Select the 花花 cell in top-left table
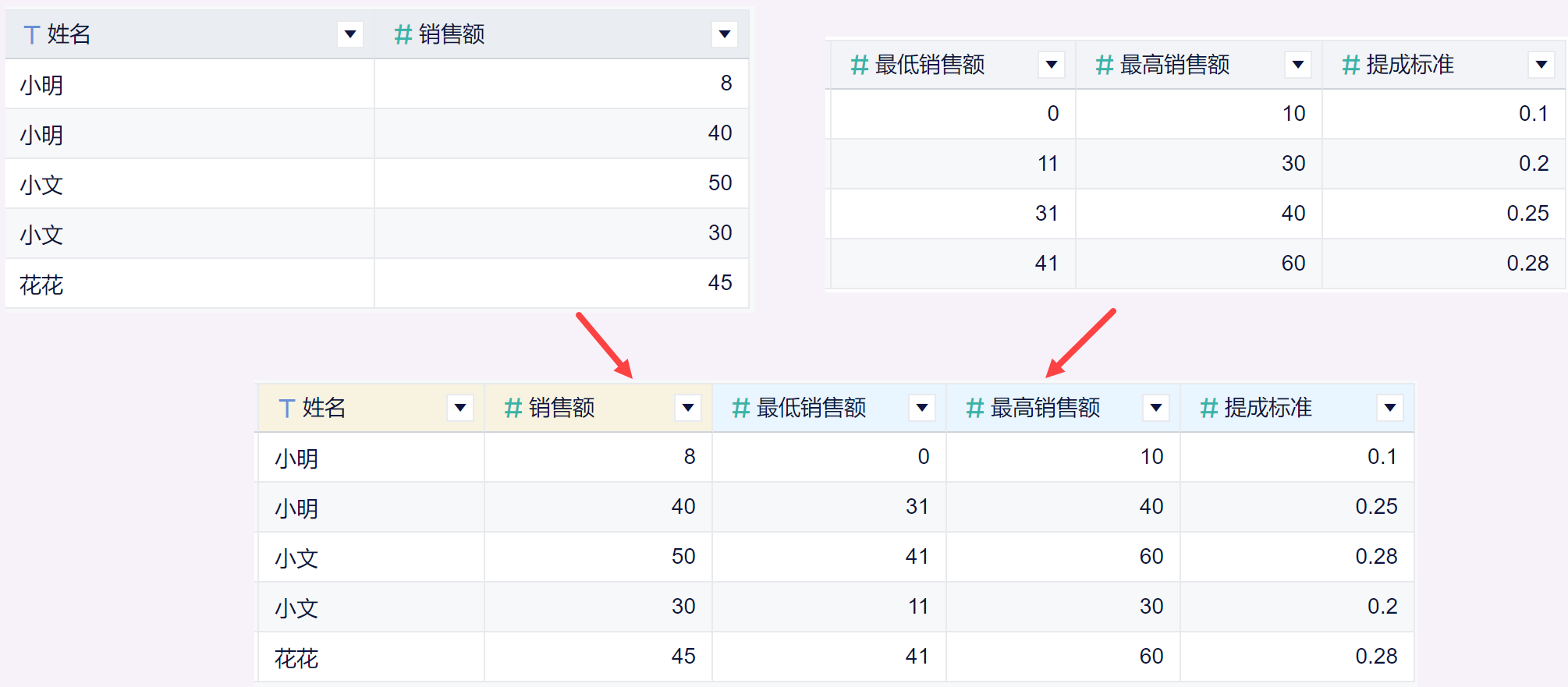This screenshot has height=687, width=1568. tap(42, 285)
